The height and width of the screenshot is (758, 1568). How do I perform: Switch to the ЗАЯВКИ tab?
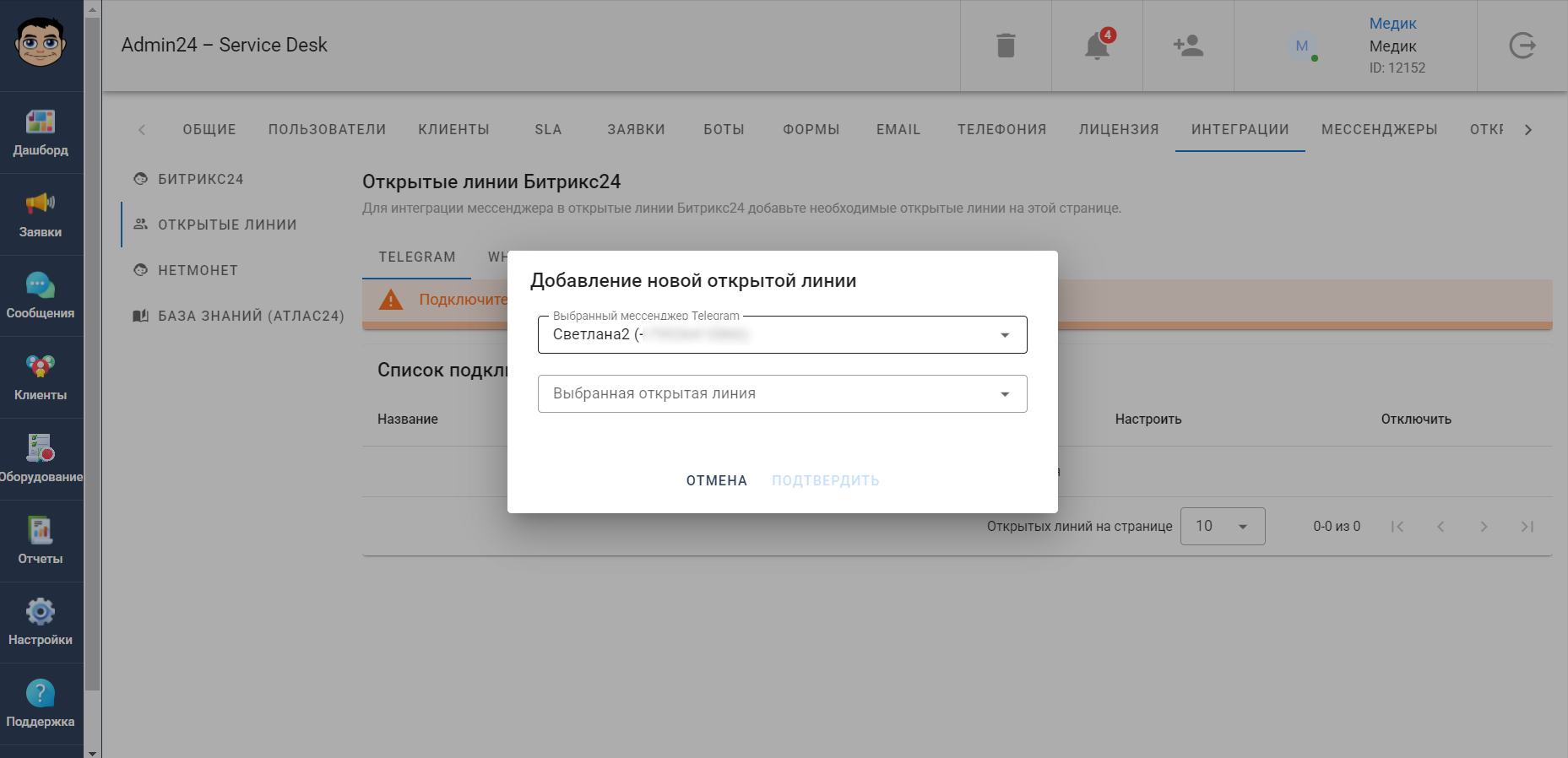637,129
